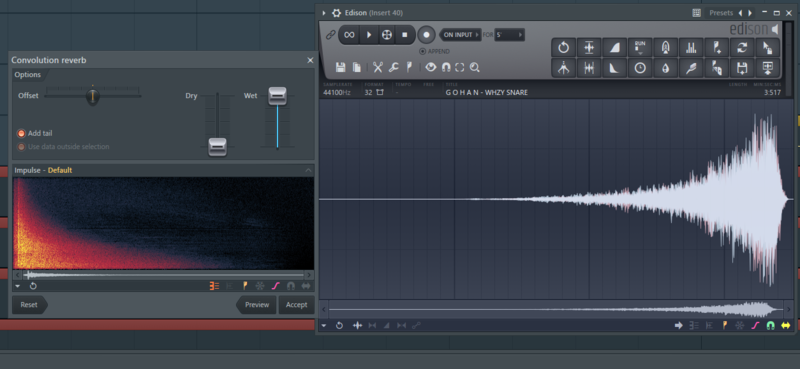The height and width of the screenshot is (369, 800).
Task: Open the Presets menu in Edison
Action: click(721, 13)
